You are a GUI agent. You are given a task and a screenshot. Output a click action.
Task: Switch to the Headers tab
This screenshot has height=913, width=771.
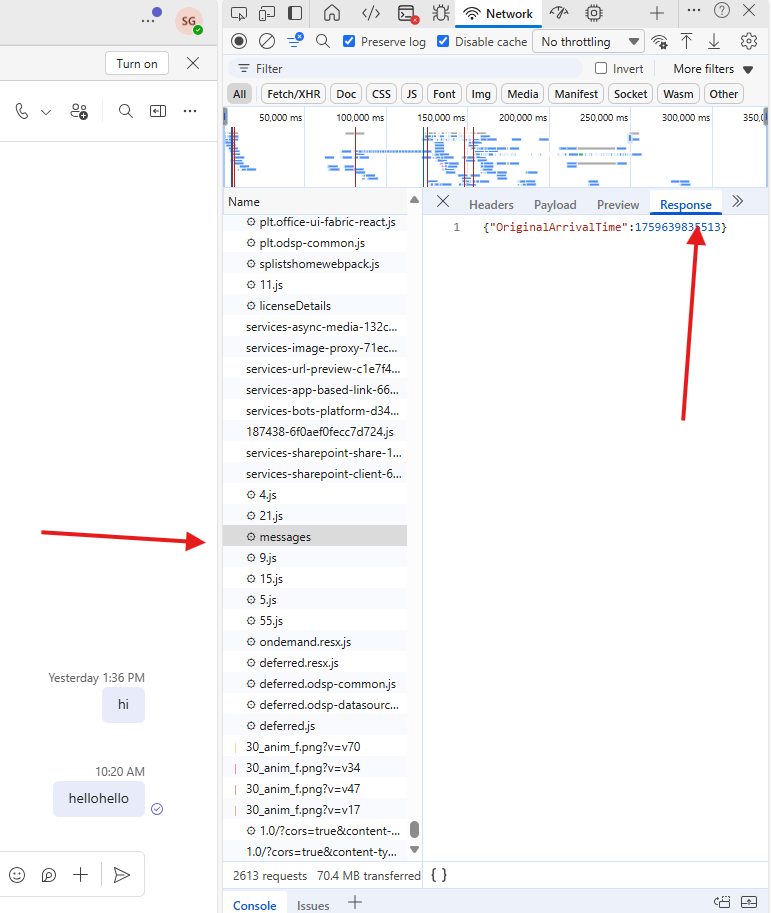491,205
